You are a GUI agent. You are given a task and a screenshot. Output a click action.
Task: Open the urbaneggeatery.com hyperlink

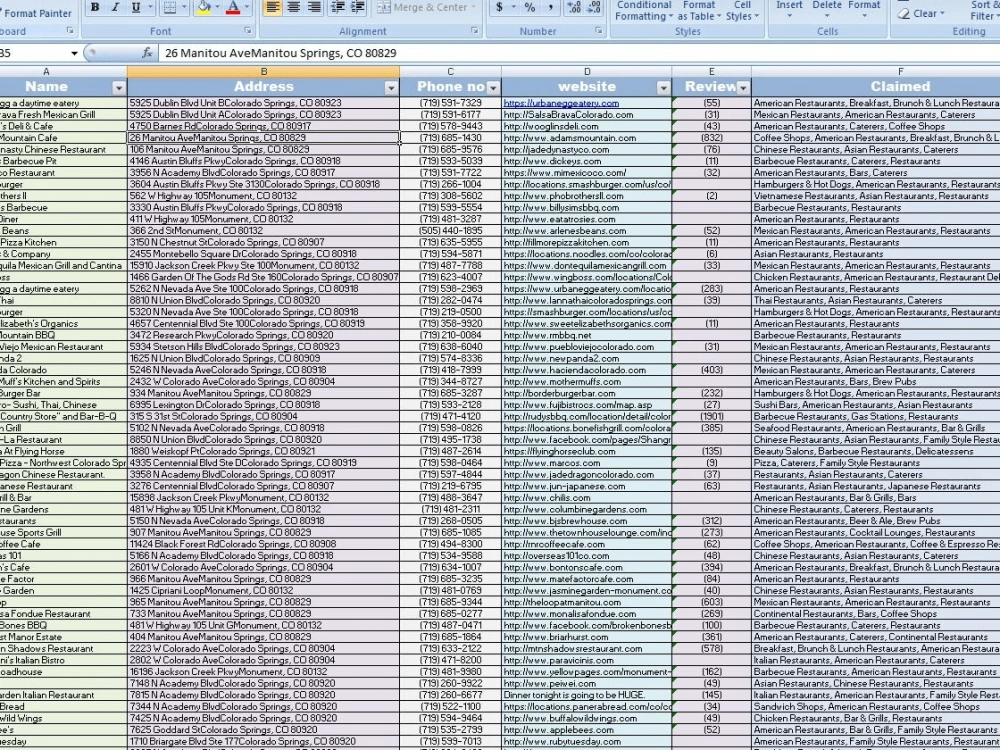coord(561,103)
